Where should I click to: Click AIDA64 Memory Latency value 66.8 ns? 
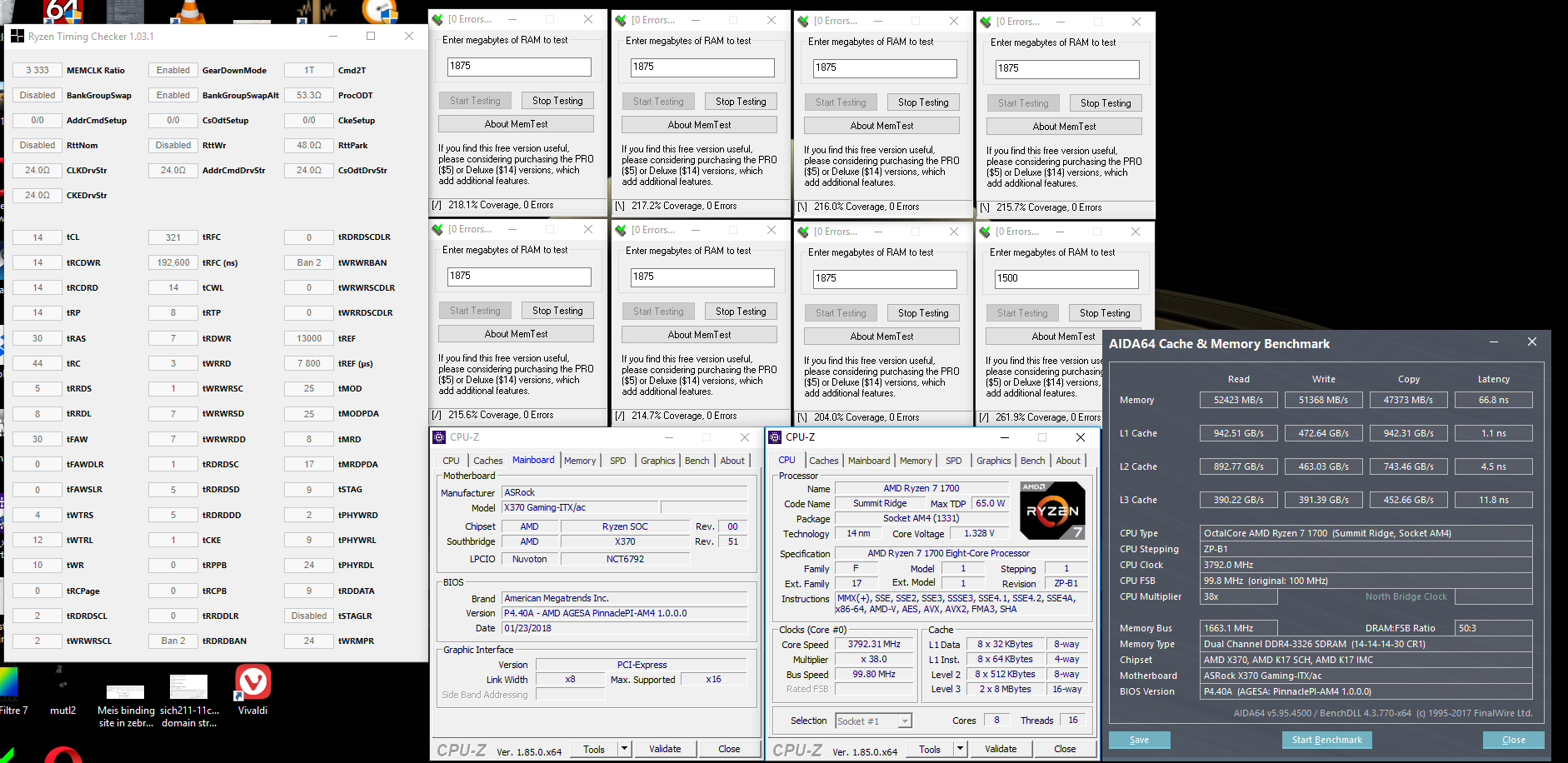(x=1493, y=400)
